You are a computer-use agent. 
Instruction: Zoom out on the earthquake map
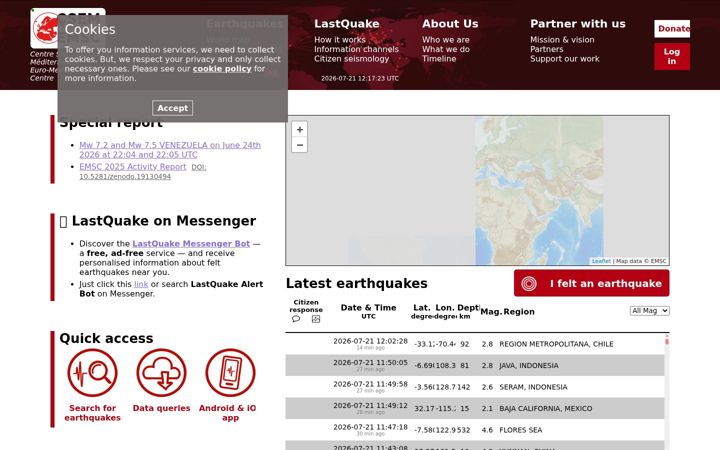pyautogui.click(x=299, y=145)
